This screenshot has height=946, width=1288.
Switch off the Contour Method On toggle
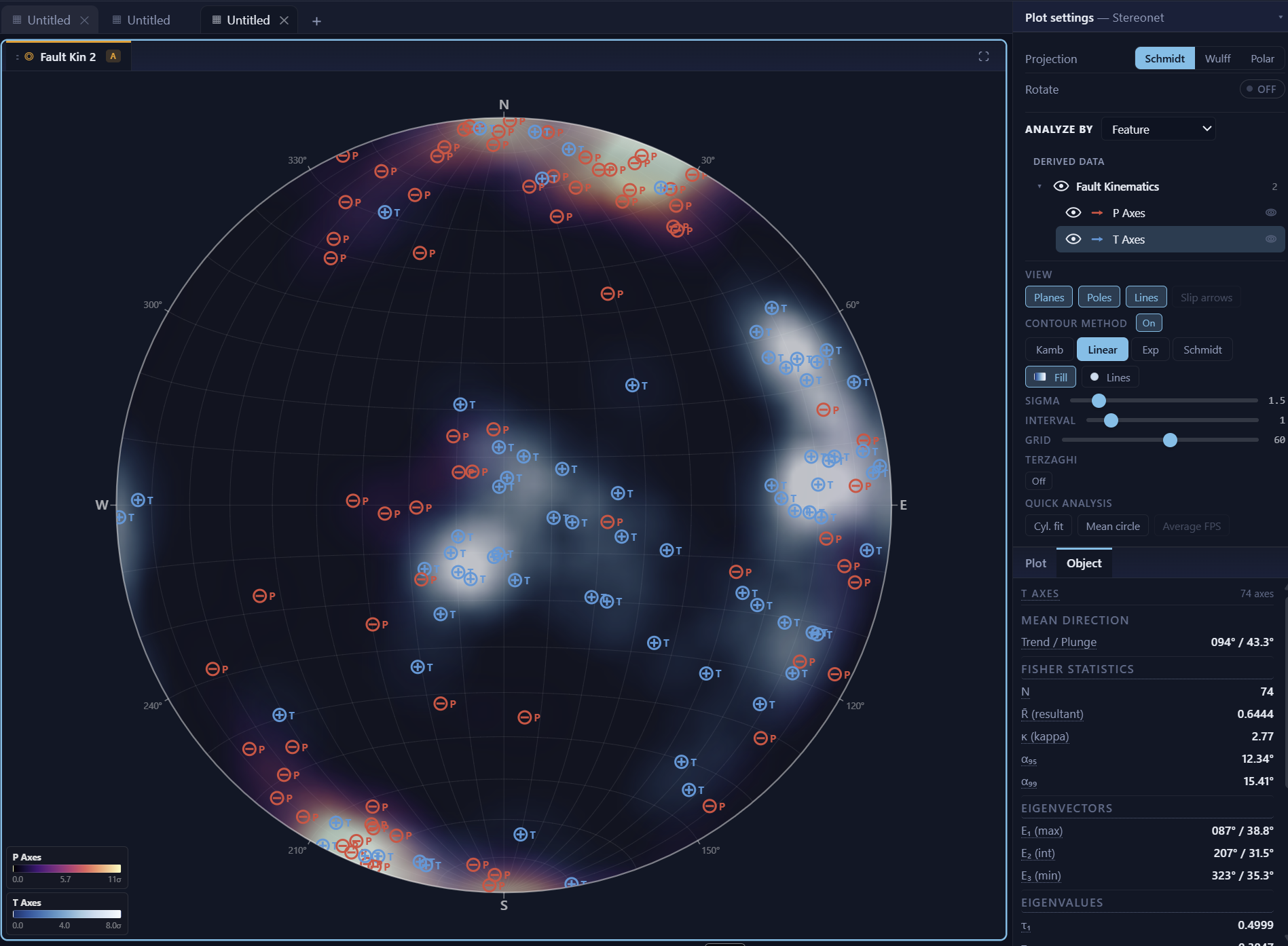pyautogui.click(x=1149, y=323)
